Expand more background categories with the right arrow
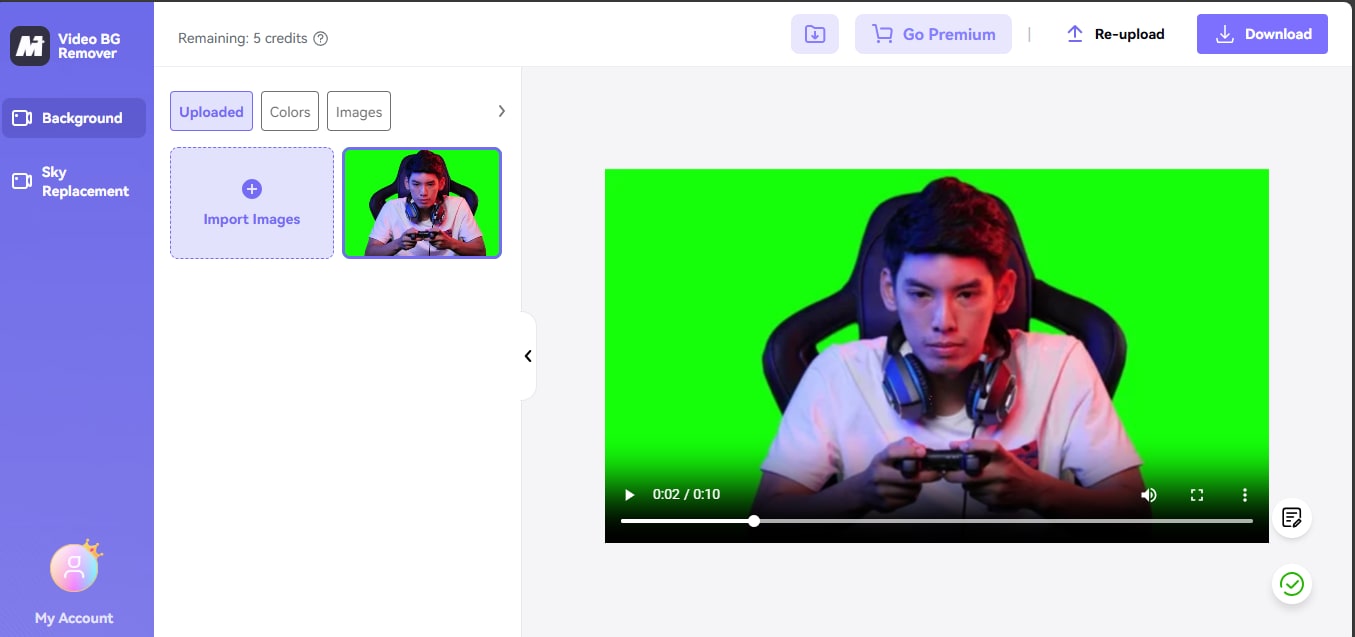 coord(501,111)
